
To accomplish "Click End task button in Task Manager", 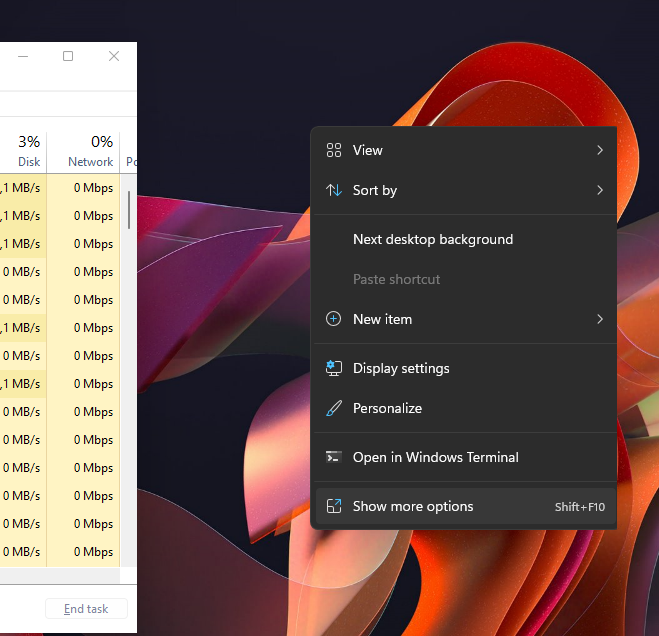I will [86, 609].
